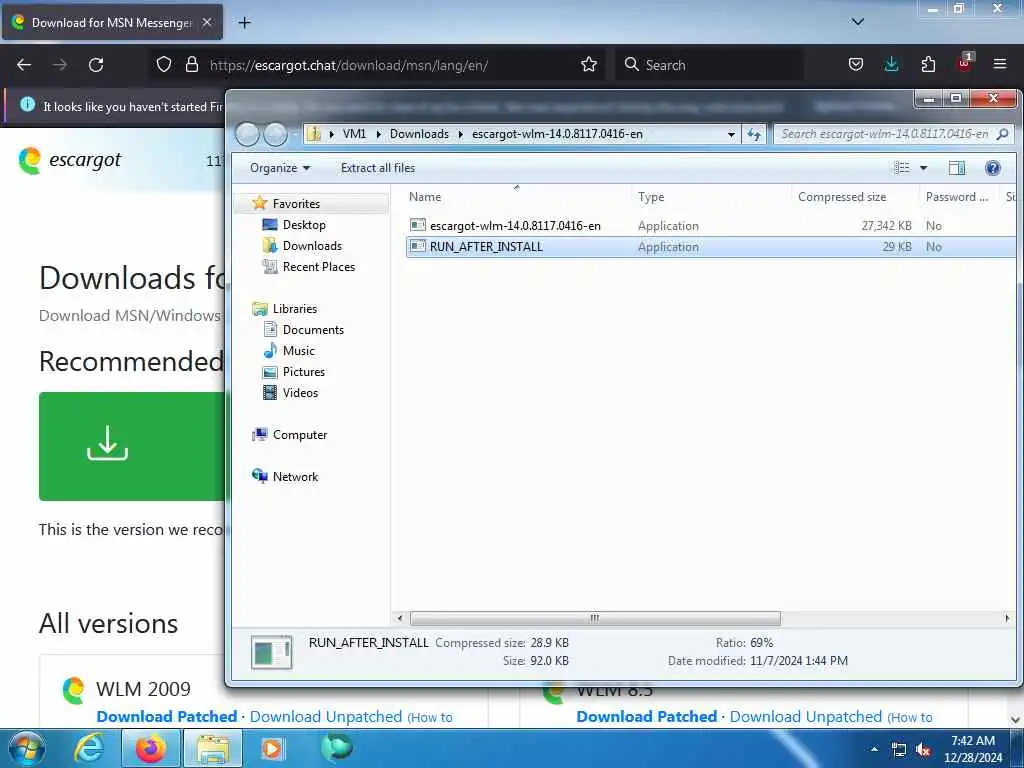
Task: Select the Download for MSN Messenger tab
Action: pos(112,23)
